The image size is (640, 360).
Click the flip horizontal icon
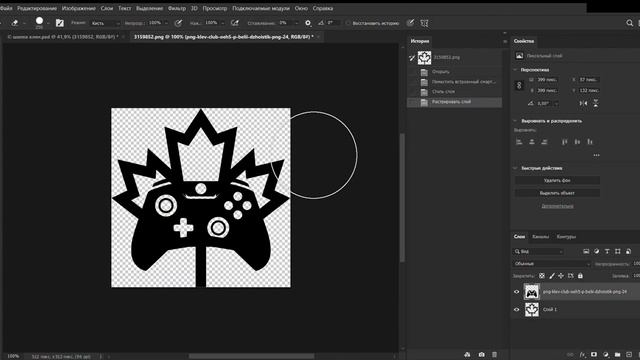[x=583, y=104]
